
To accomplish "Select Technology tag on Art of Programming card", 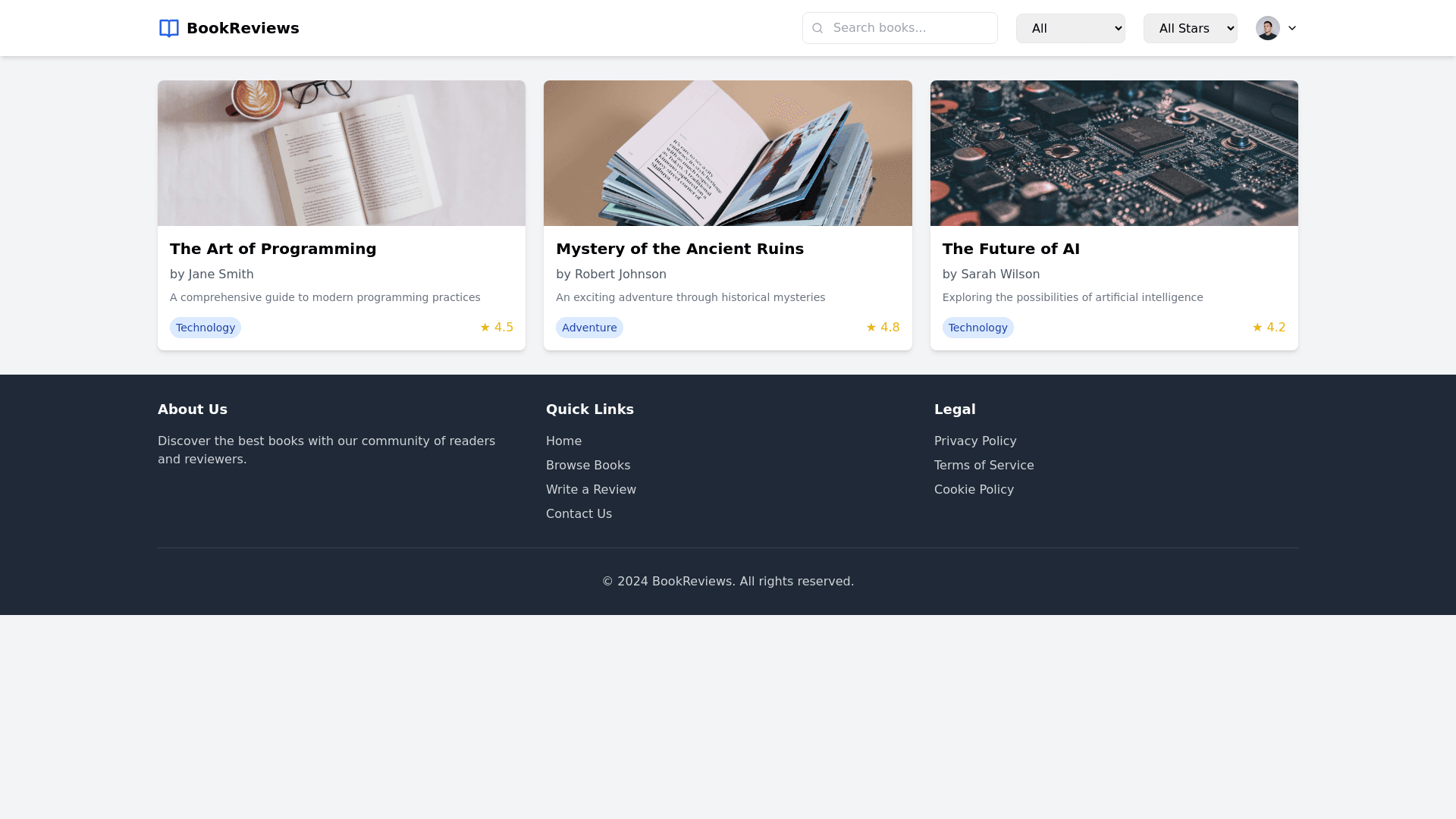I will [206, 328].
